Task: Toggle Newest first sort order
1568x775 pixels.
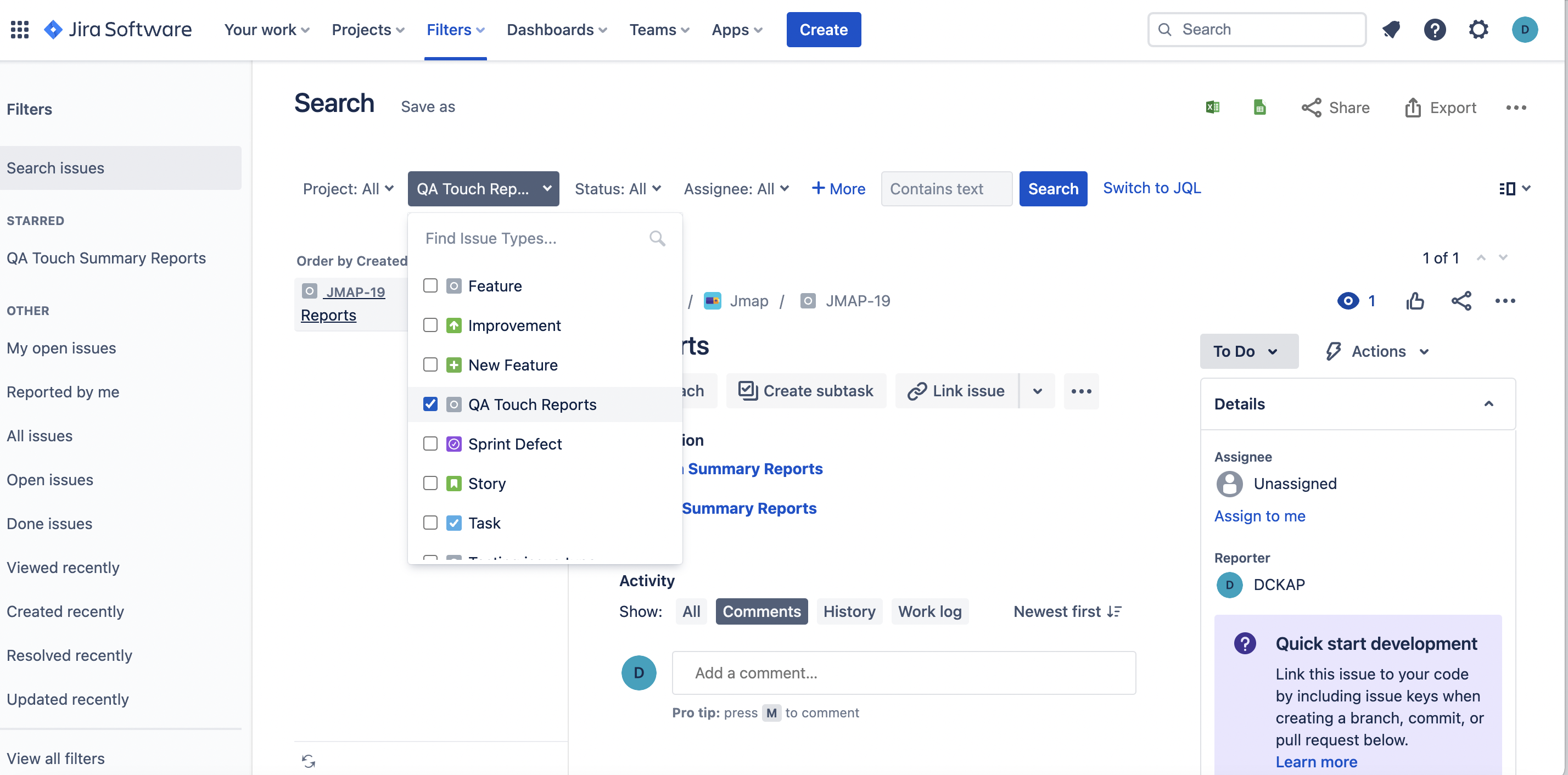Action: point(1067,611)
